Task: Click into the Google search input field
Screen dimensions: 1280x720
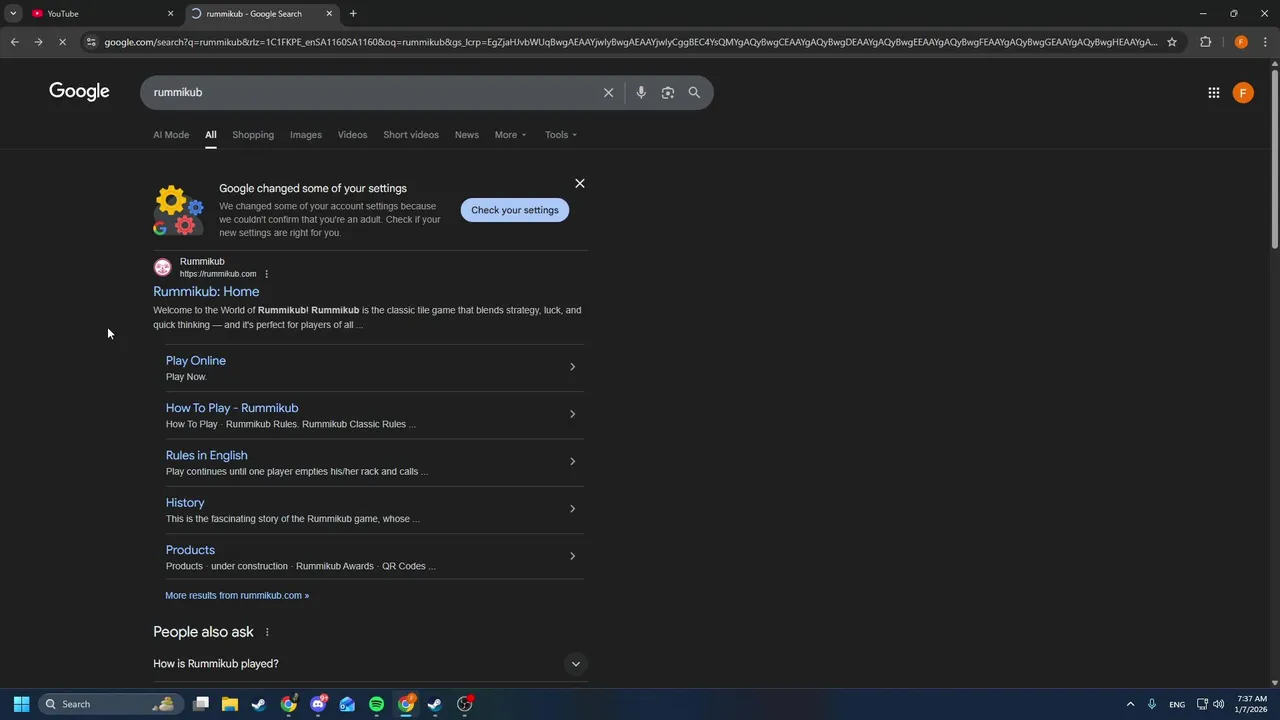Action: pos(370,92)
